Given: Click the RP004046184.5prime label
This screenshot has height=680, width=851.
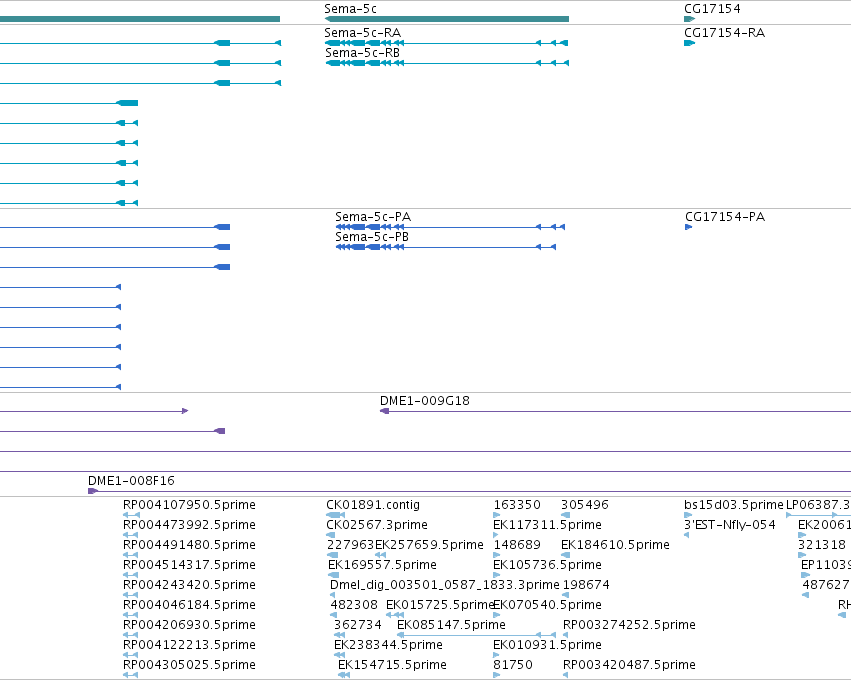Looking at the screenshot, I should point(189,605).
